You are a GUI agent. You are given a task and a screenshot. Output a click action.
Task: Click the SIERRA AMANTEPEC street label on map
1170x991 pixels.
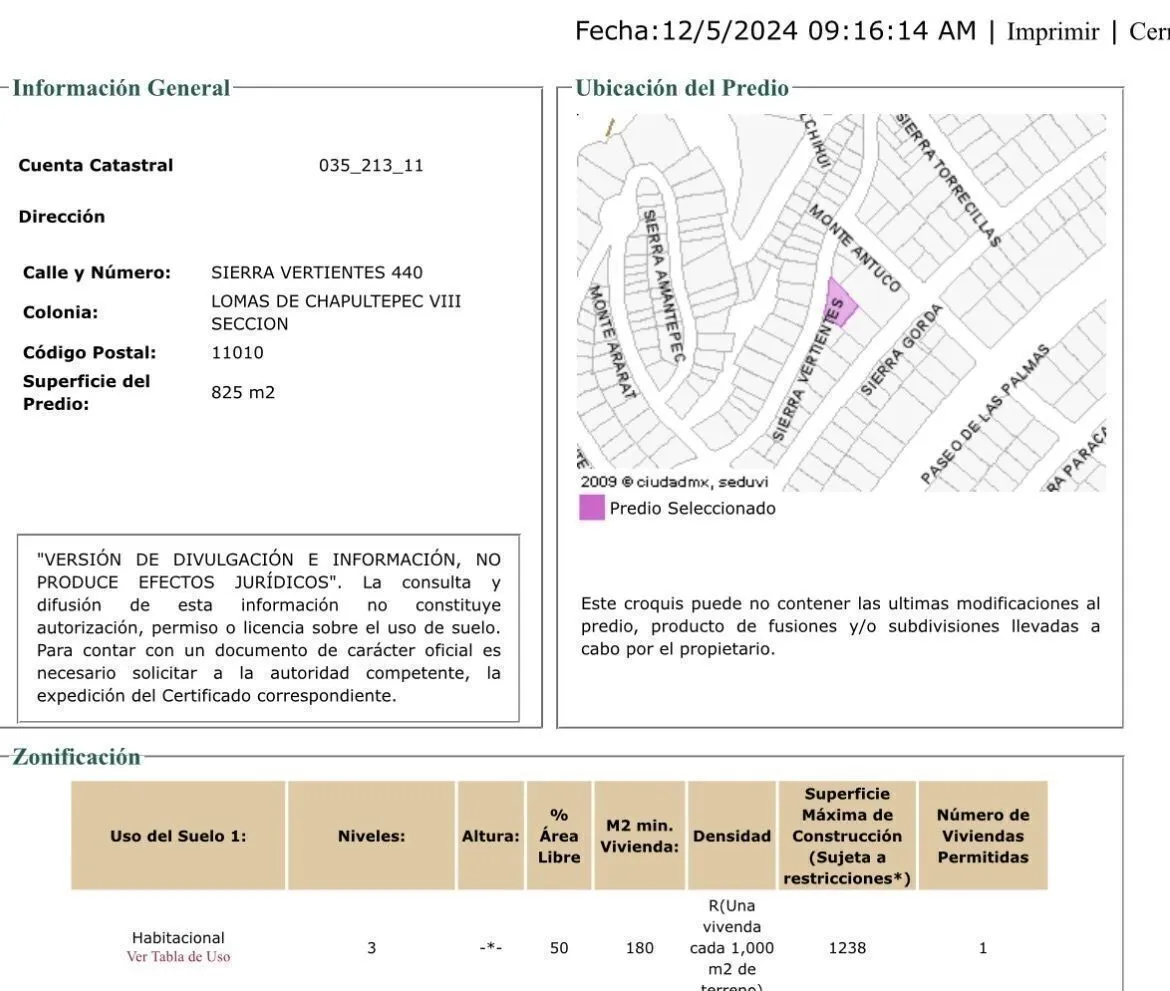click(x=663, y=287)
